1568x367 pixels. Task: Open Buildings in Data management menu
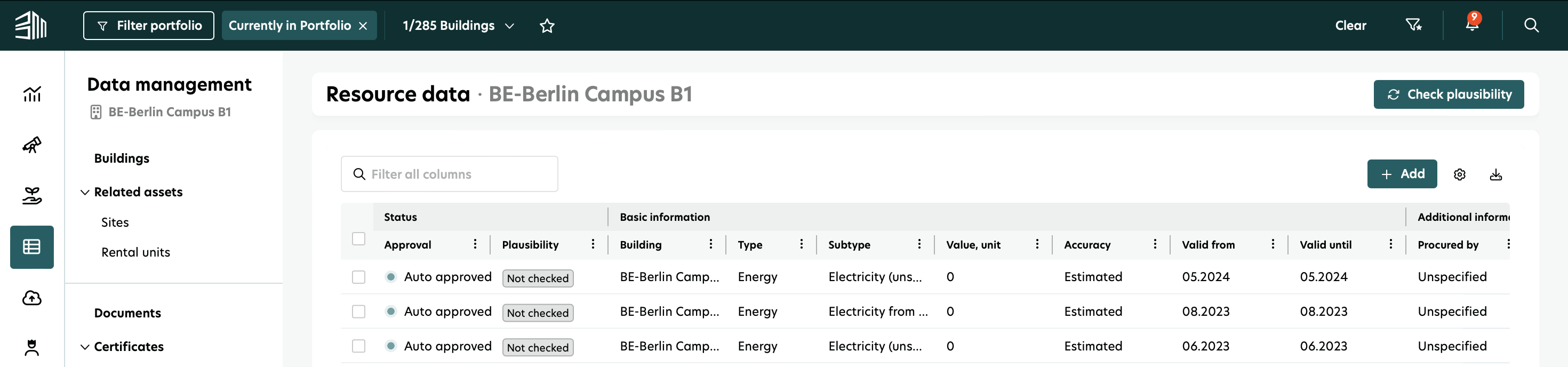click(x=122, y=158)
